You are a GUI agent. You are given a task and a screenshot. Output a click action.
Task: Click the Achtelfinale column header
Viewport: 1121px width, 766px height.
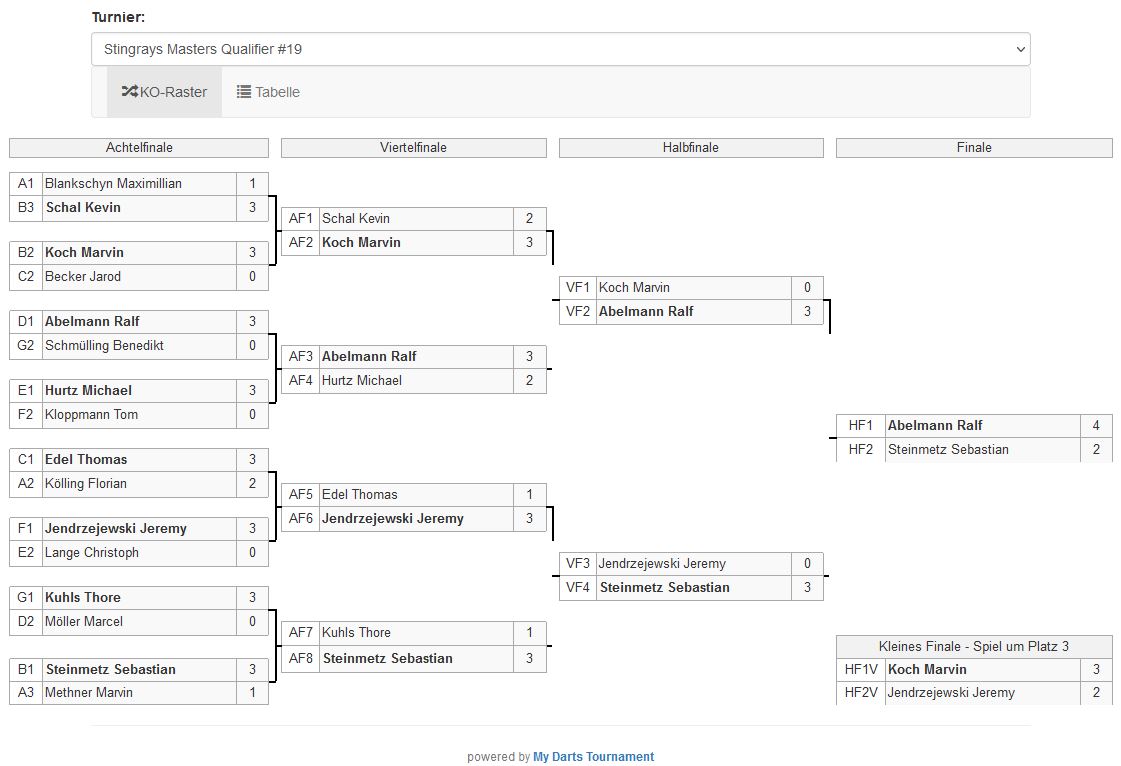click(x=139, y=148)
